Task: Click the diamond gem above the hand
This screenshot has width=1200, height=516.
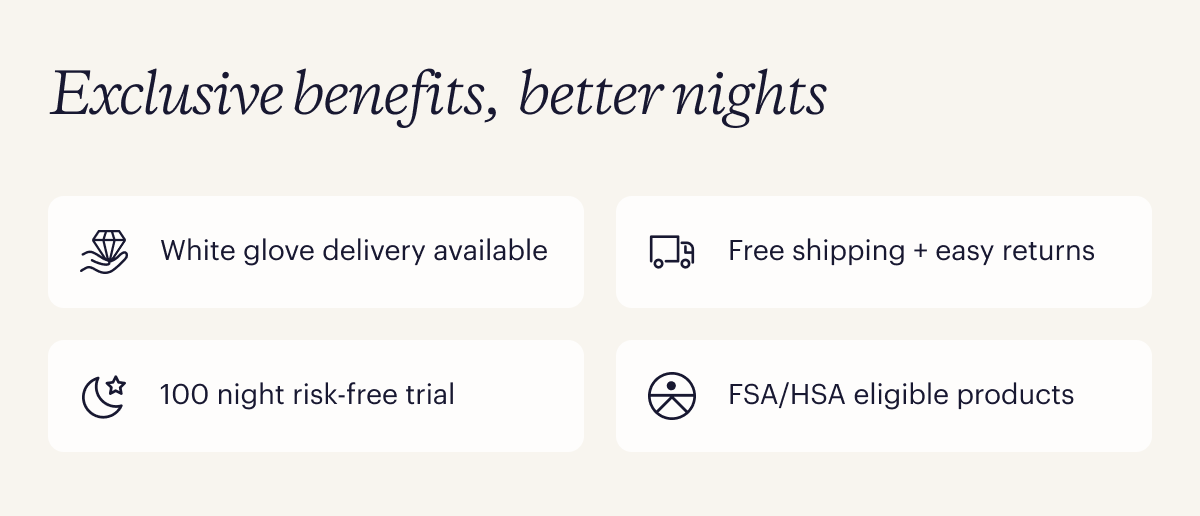Action: [107, 243]
